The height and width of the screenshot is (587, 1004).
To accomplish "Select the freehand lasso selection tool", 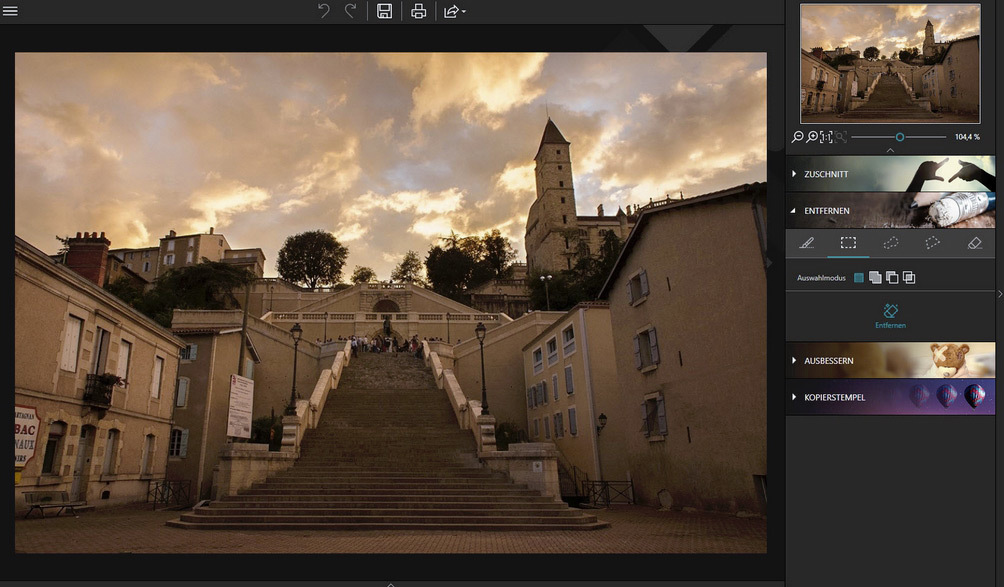I will point(891,243).
